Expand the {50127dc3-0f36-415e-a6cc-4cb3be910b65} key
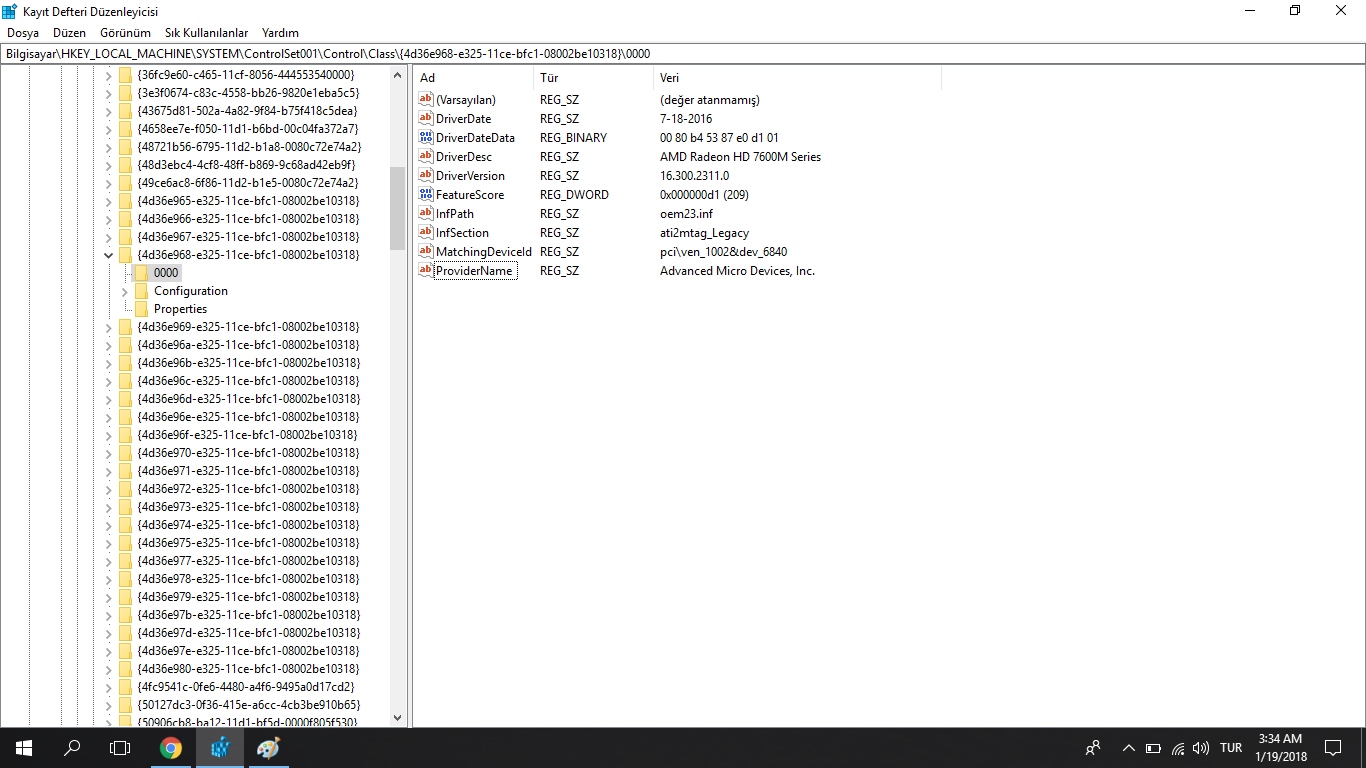 (x=108, y=705)
